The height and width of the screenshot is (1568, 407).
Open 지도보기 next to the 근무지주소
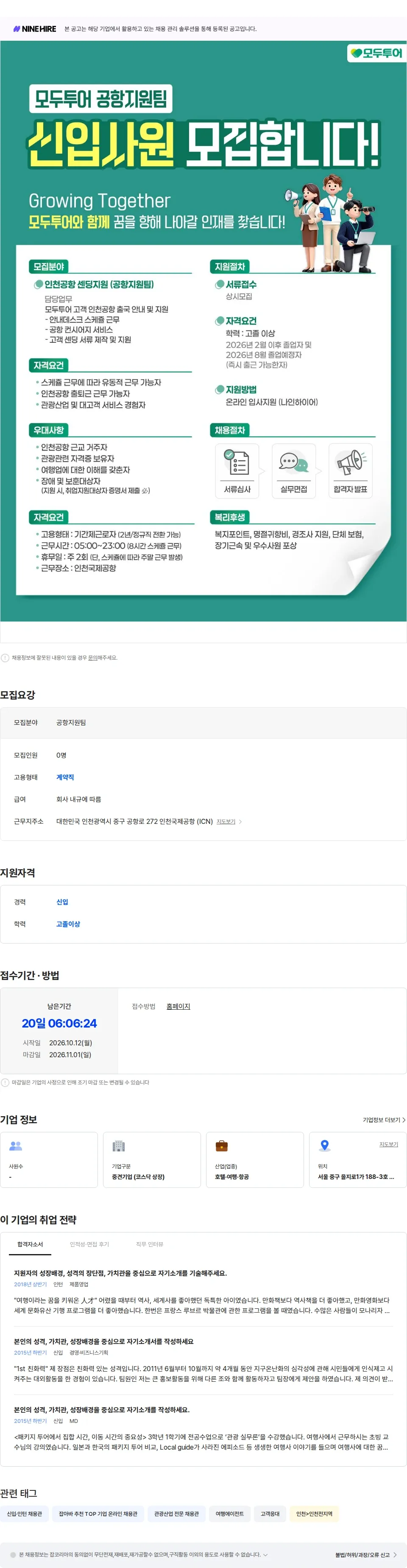click(x=226, y=822)
